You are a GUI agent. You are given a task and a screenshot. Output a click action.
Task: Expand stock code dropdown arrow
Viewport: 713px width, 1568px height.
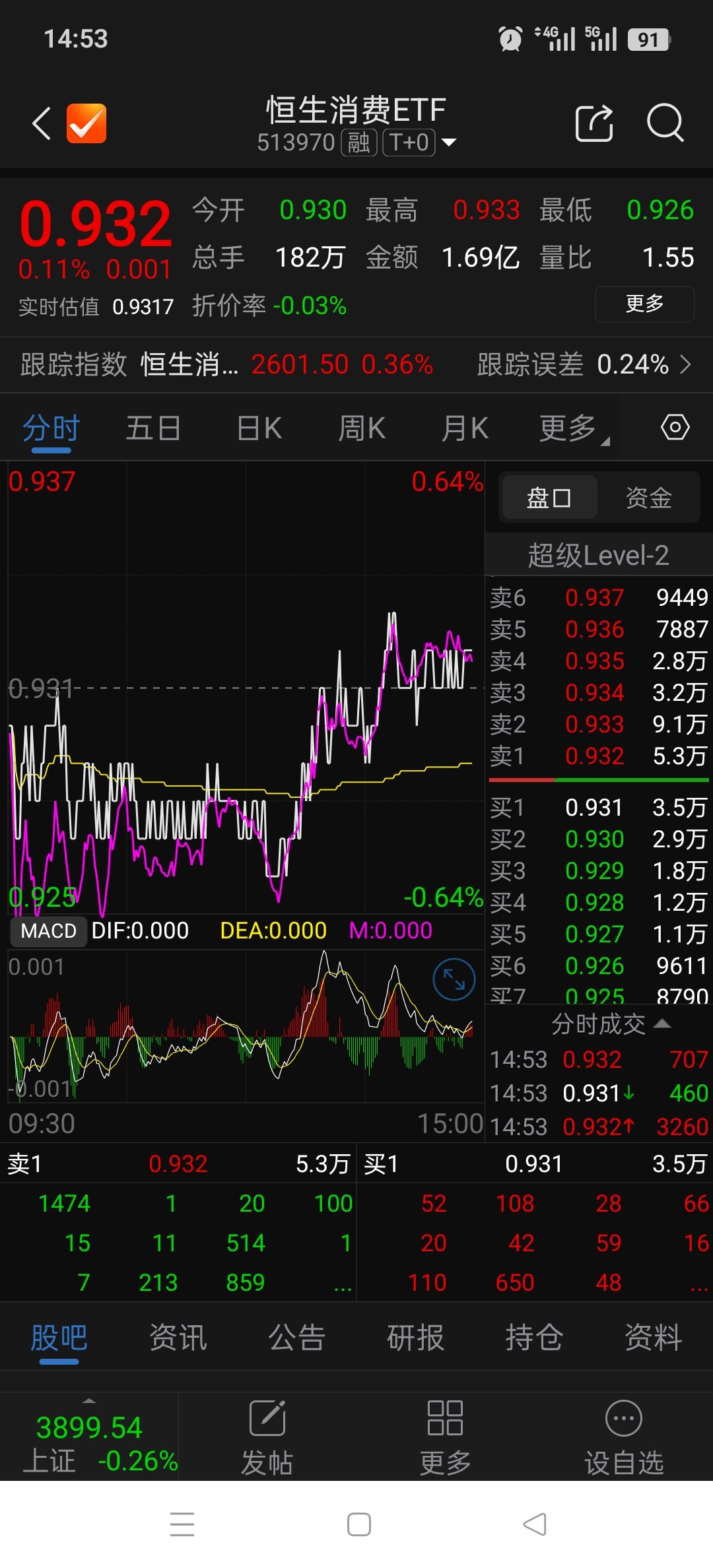pos(449,143)
